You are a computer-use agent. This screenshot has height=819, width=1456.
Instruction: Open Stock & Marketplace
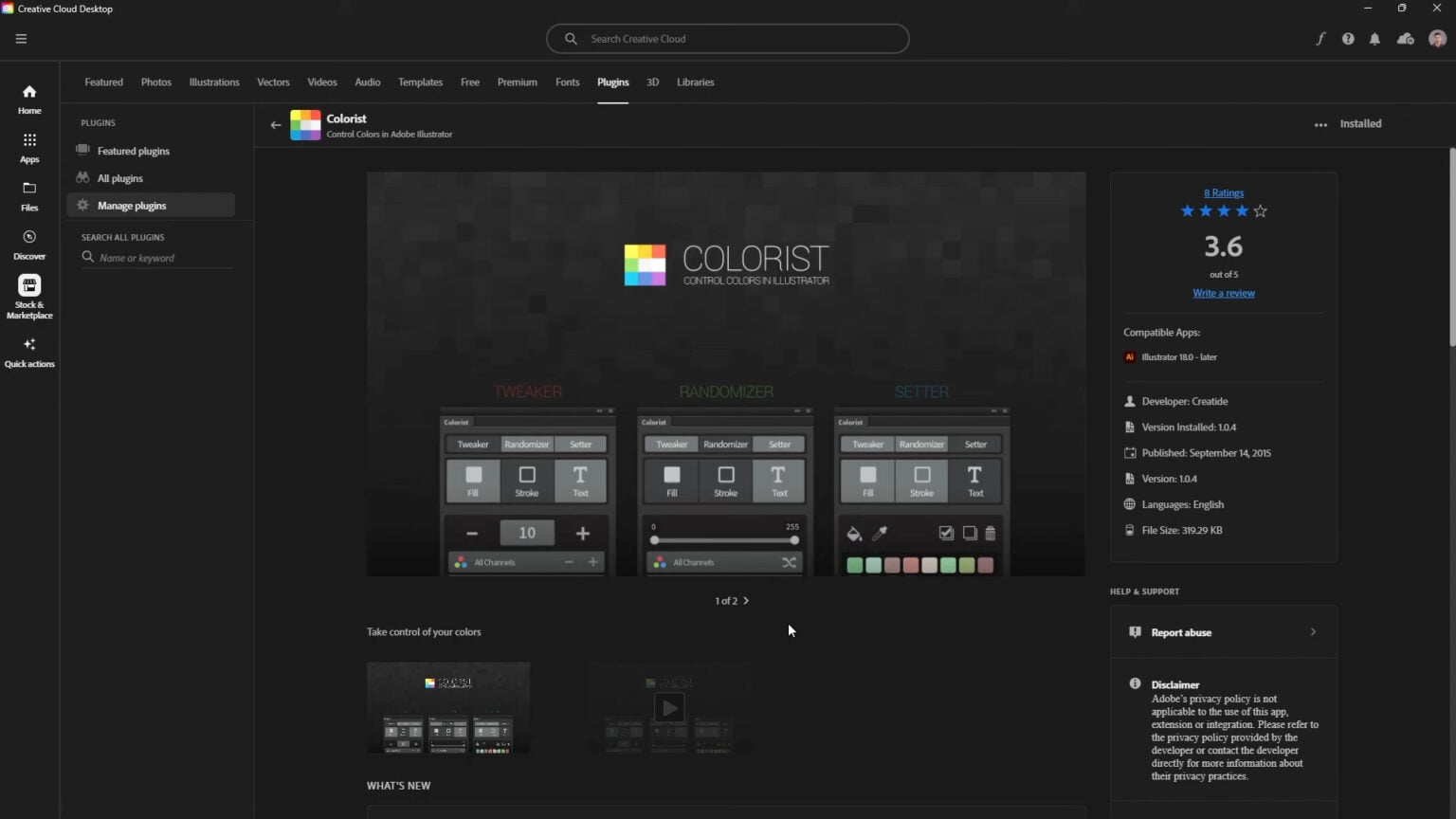[28, 294]
